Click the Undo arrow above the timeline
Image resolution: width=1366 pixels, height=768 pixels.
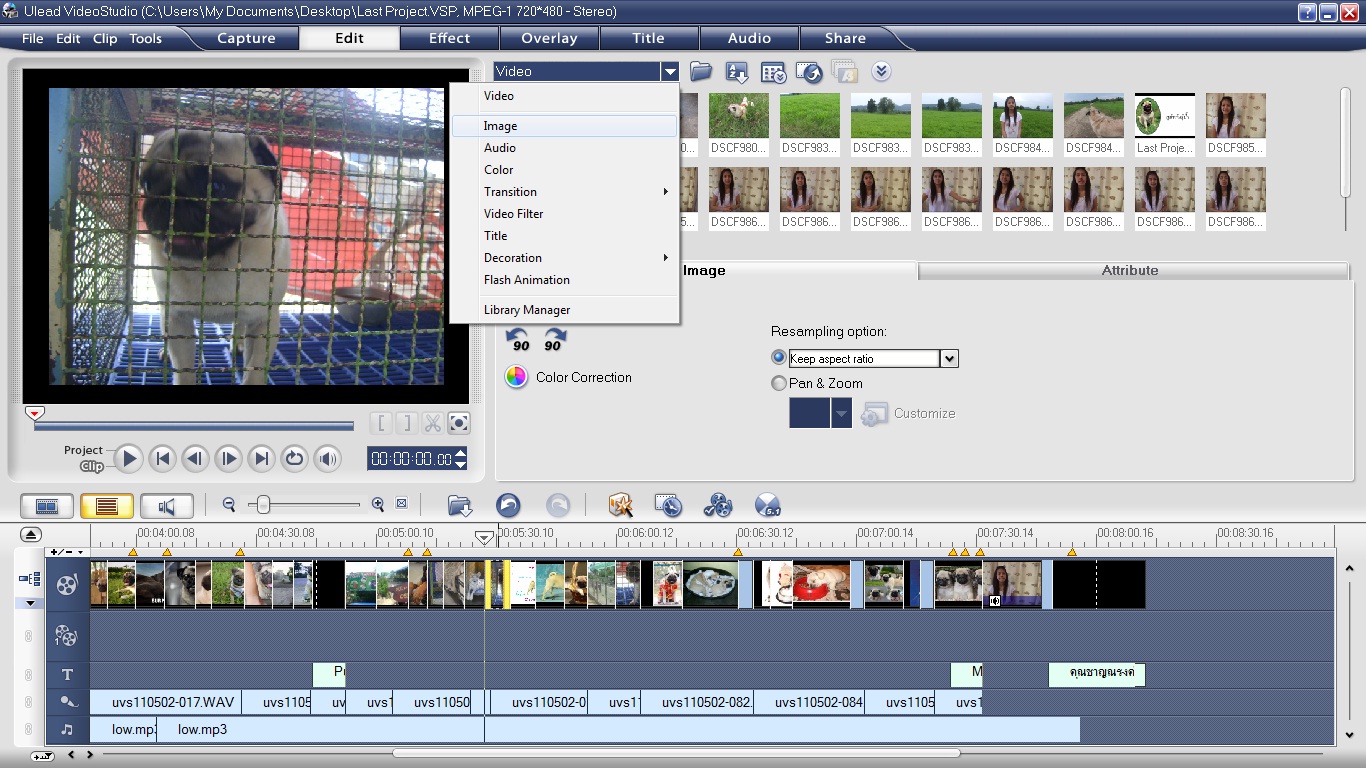tap(508, 505)
